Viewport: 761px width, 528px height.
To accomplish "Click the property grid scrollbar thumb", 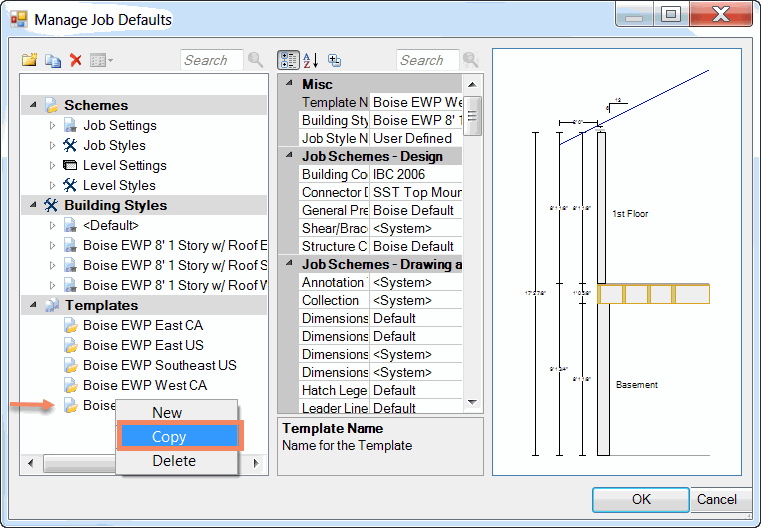I will coord(472,116).
